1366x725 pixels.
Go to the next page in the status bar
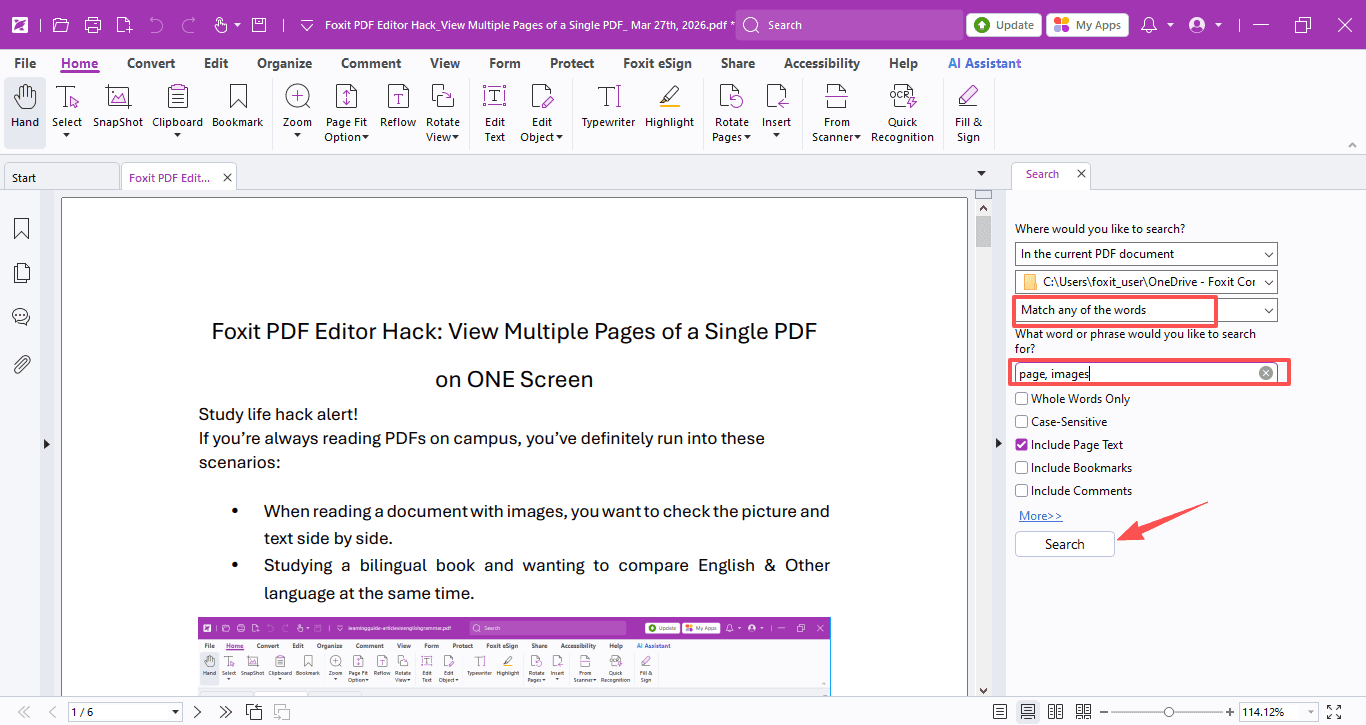198,712
